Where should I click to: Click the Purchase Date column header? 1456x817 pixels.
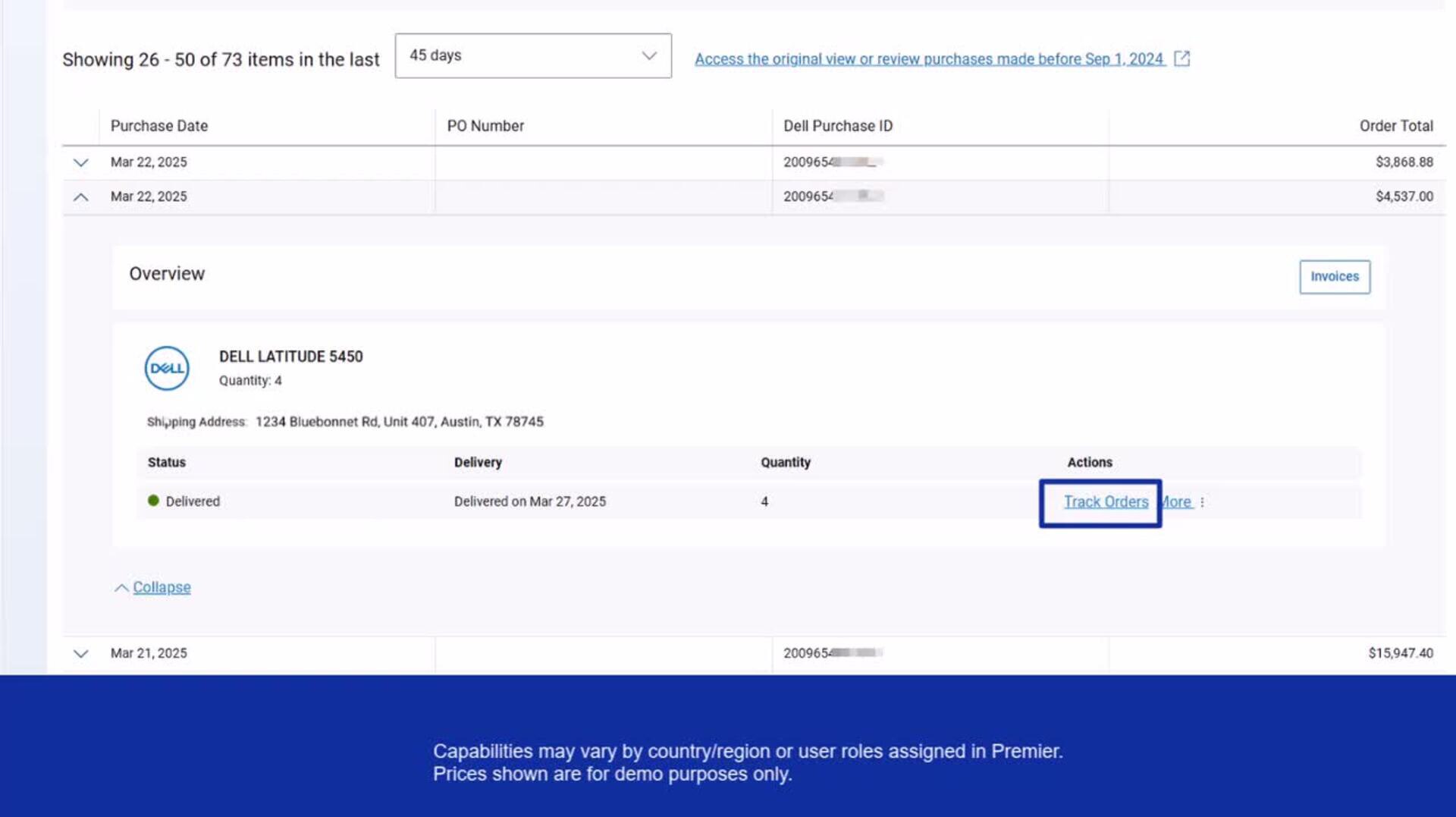pyautogui.click(x=159, y=126)
